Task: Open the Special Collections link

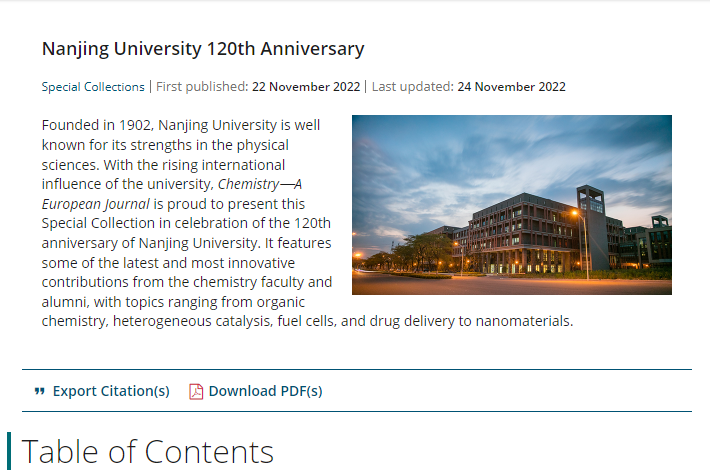Action: 93,87
